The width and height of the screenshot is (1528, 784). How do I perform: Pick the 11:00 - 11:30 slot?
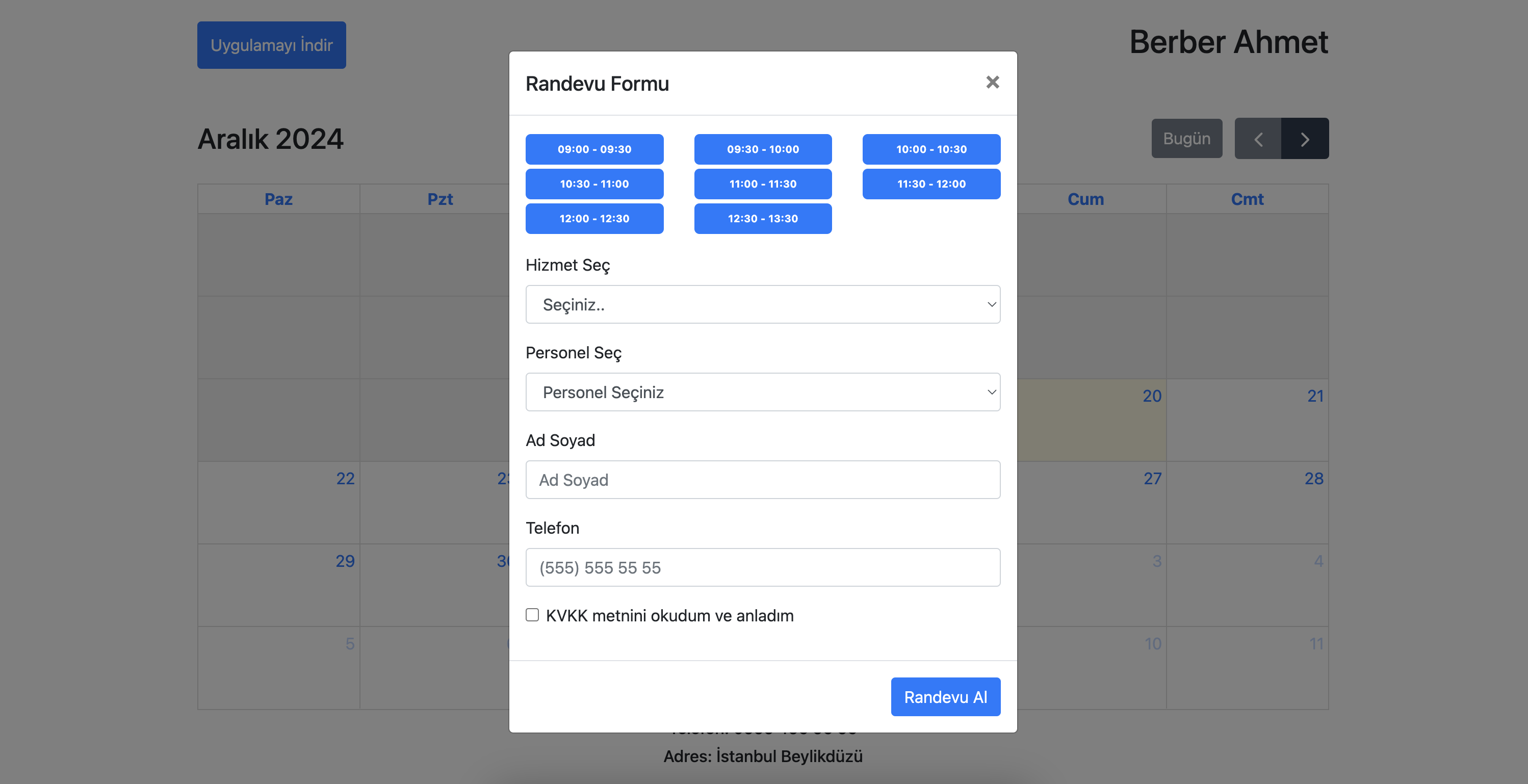pos(762,184)
